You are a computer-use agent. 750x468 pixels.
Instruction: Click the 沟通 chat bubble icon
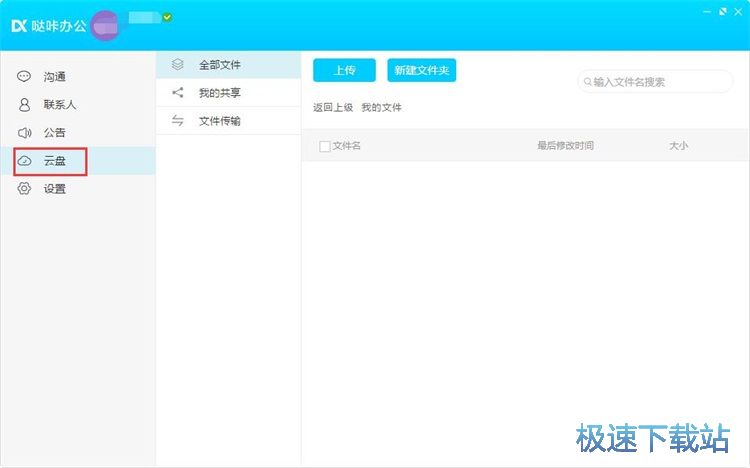coord(24,77)
